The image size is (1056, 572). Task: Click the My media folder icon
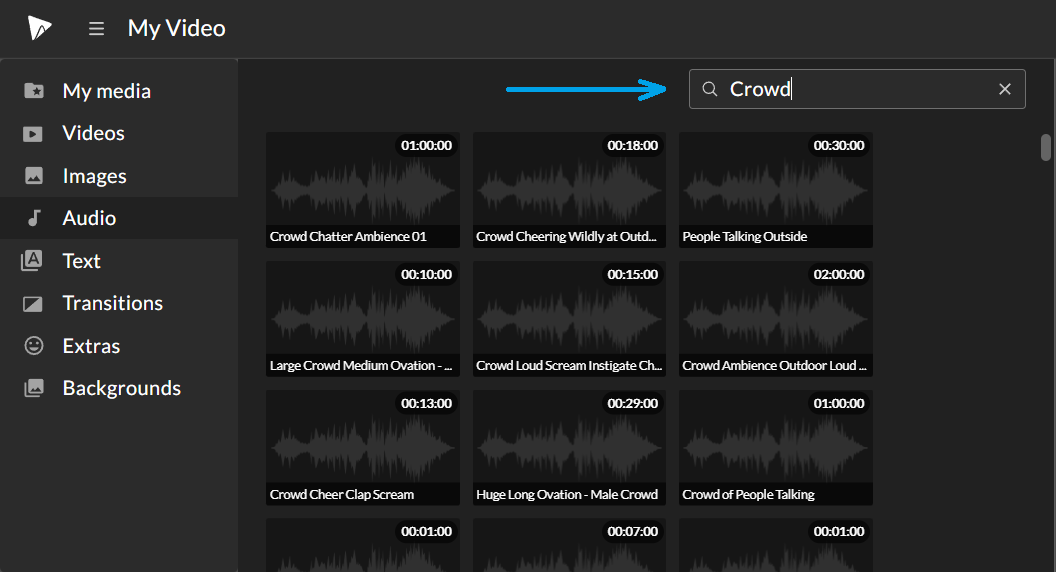(x=34, y=90)
